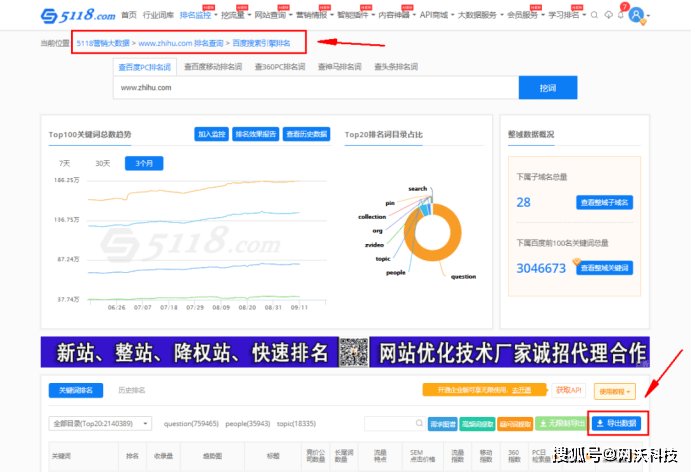Click the 查看整域子域名 button

click(604, 202)
